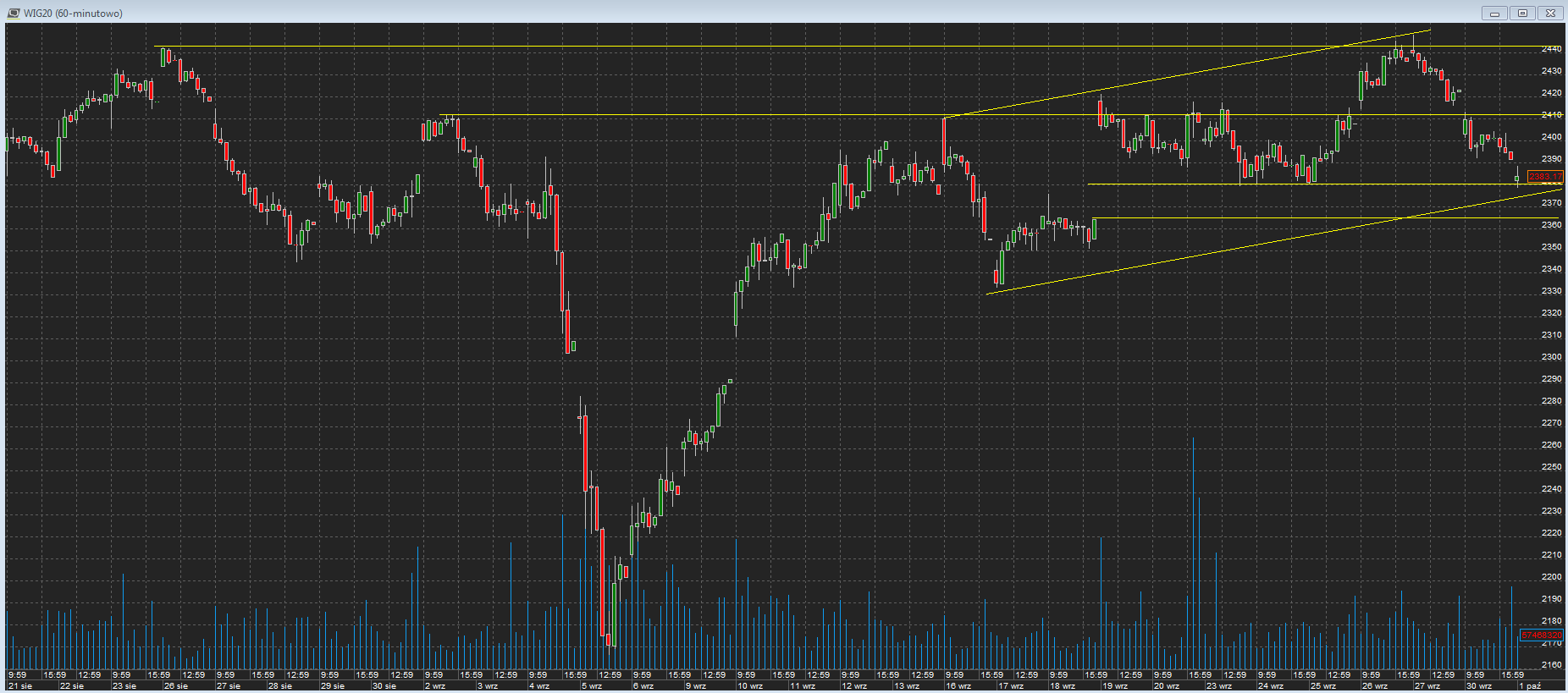
Task: Click the '24 wrz' date label
Action: (x=1272, y=686)
